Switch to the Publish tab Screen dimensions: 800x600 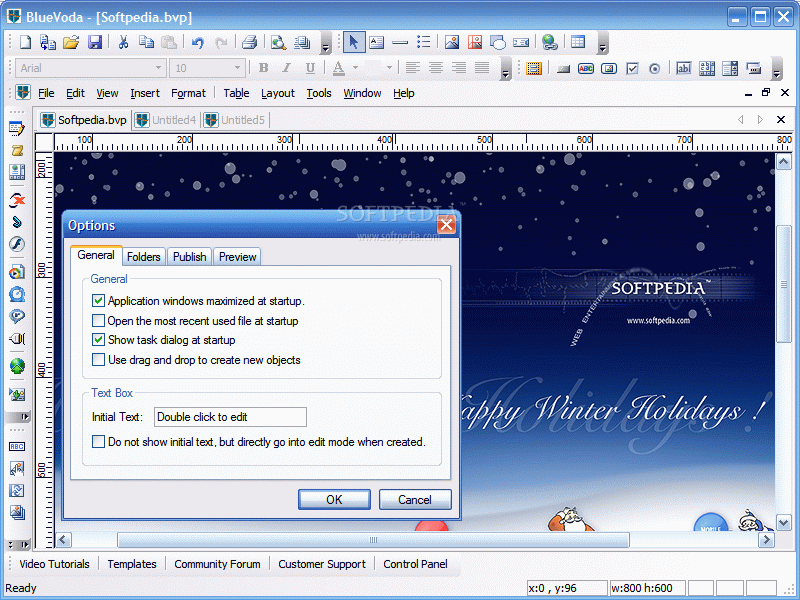(189, 257)
